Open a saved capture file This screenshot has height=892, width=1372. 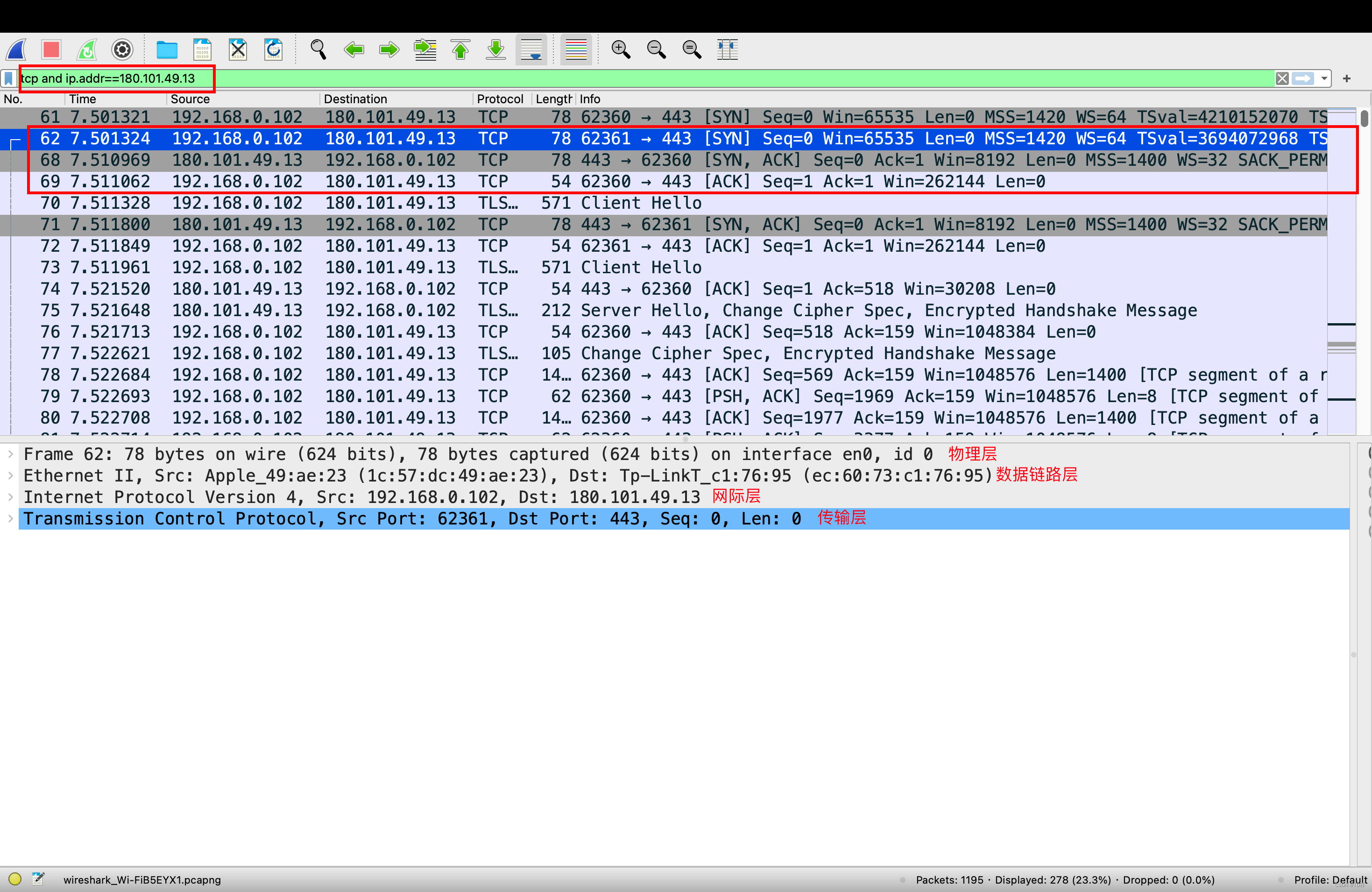pos(167,50)
